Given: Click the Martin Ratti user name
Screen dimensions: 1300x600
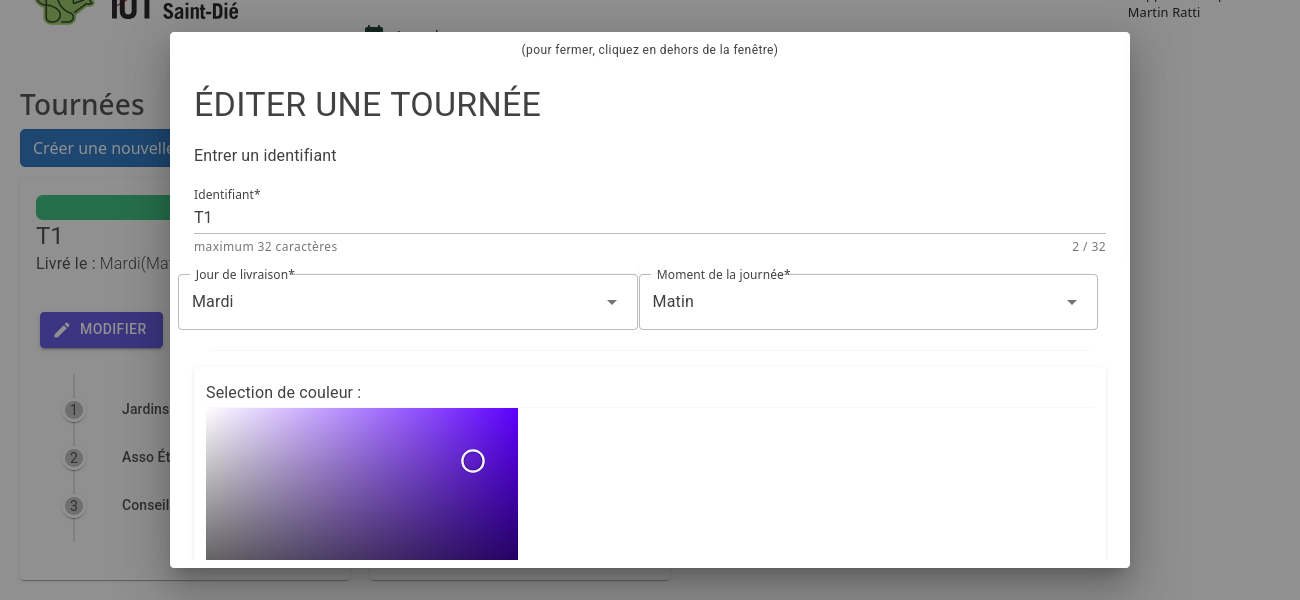Looking at the screenshot, I should point(1163,13).
